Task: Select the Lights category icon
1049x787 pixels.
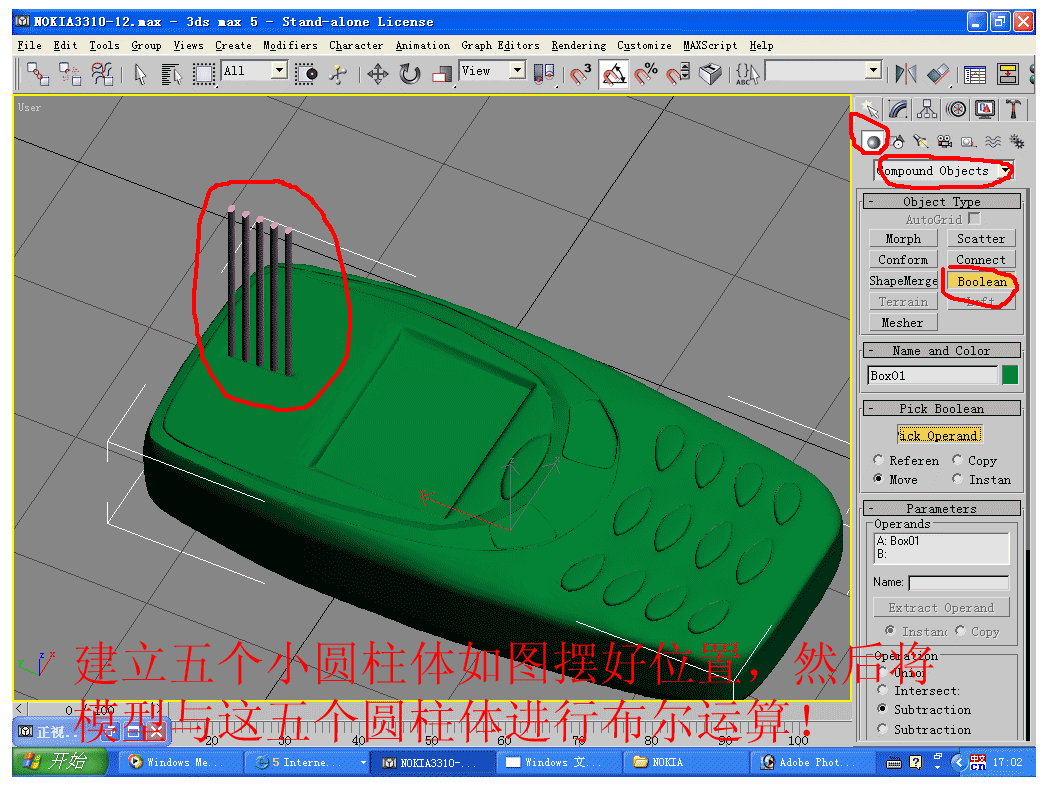Action: (x=921, y=142)
